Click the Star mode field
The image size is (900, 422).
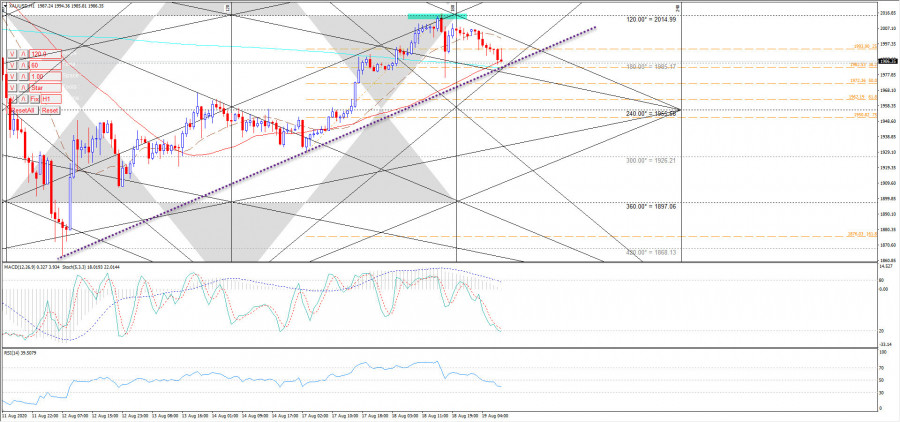click(45, 87)
